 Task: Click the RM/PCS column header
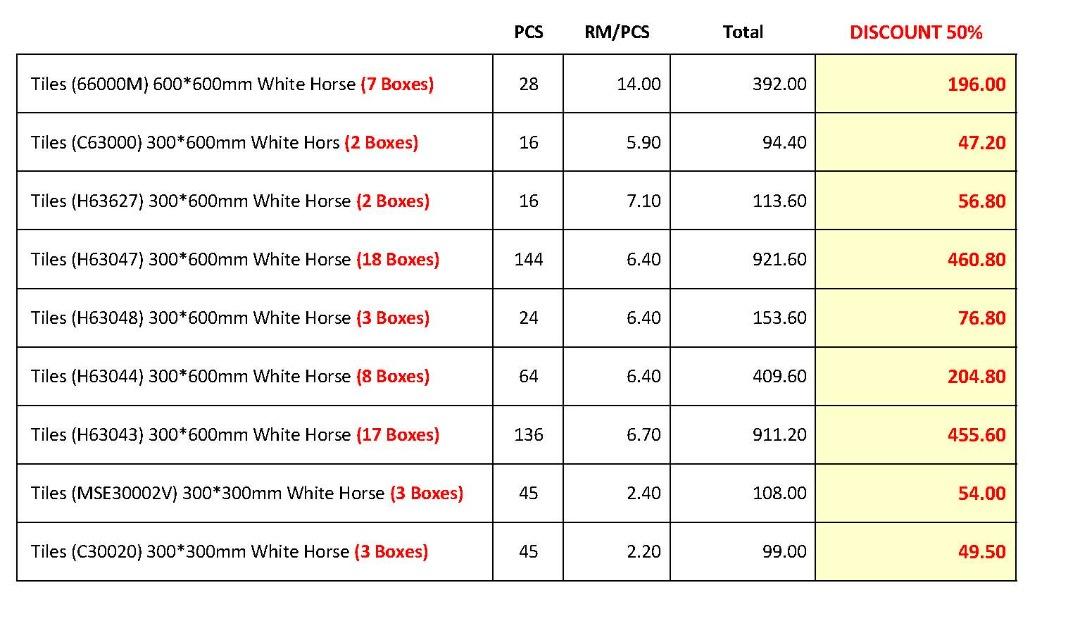pyautogui.click(x=616, y=32)
